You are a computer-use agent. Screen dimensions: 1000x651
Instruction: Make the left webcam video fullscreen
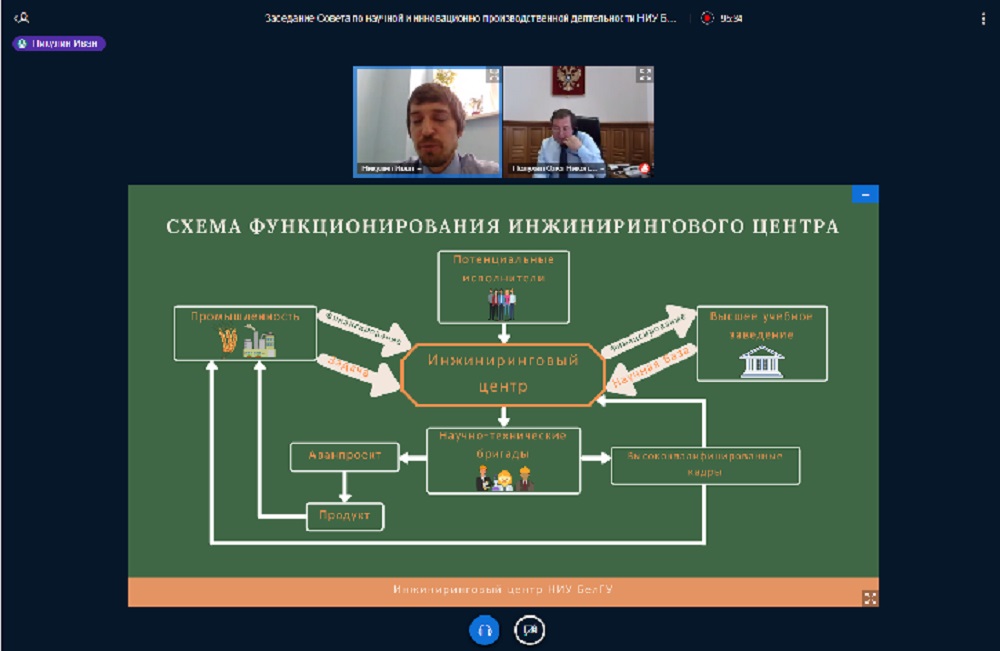click(x=492, y=75)
